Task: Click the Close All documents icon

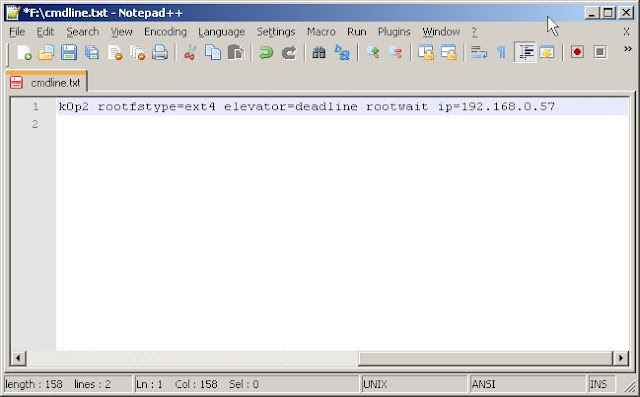Action: coord(138,53)
